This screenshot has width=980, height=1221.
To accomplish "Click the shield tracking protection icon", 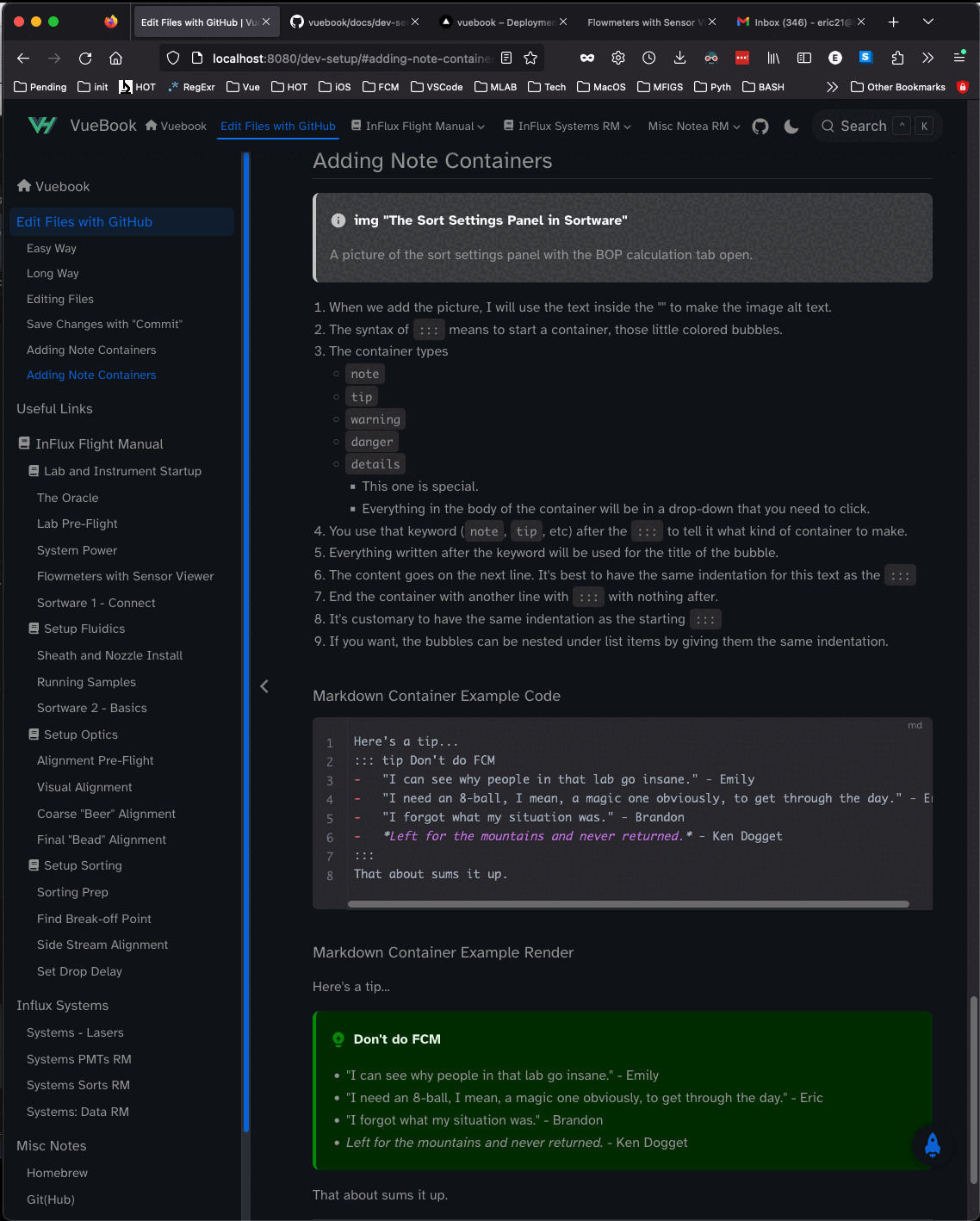I will [x=173, y=58].
